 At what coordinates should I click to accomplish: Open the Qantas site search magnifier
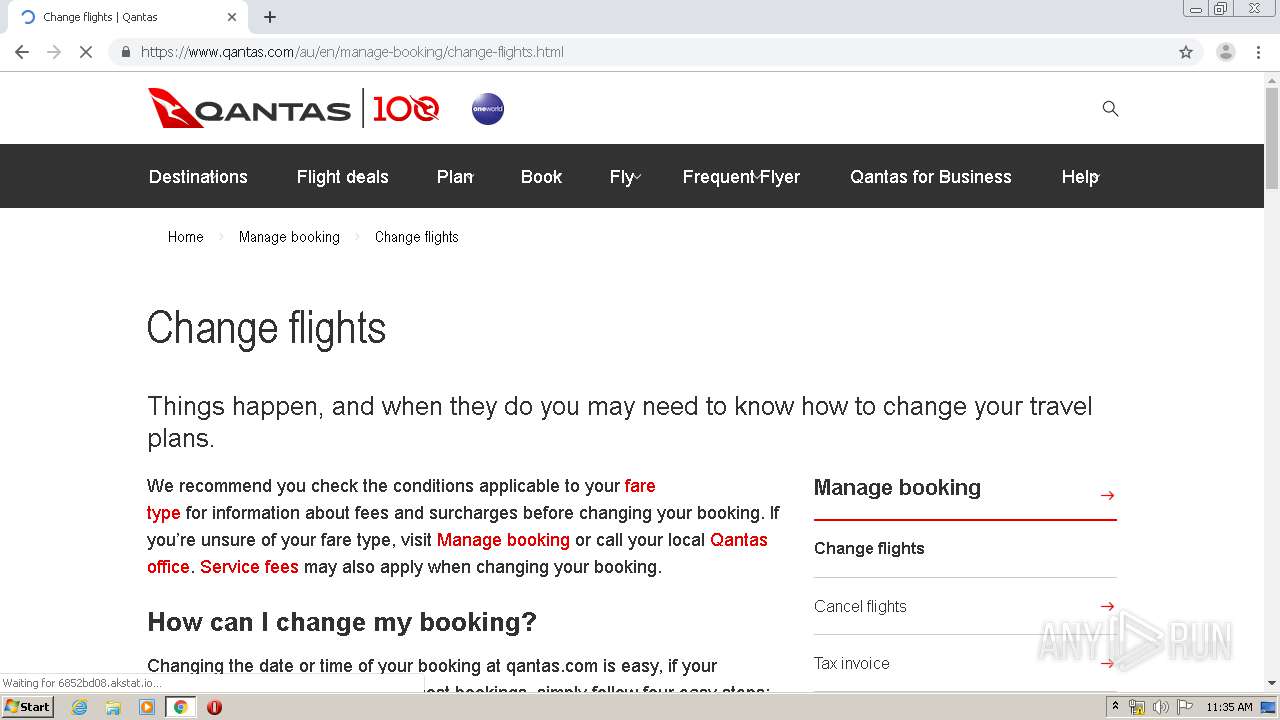[x=1110, y=108]
